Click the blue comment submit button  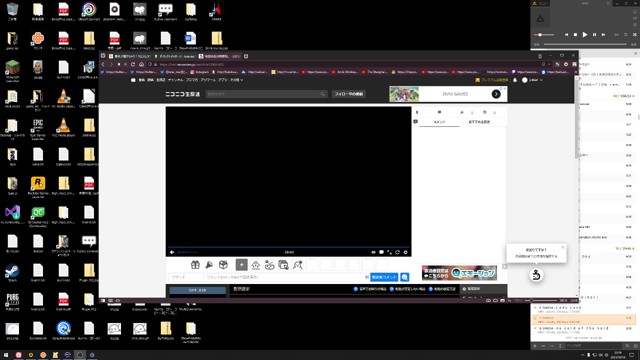coord(384,277)
